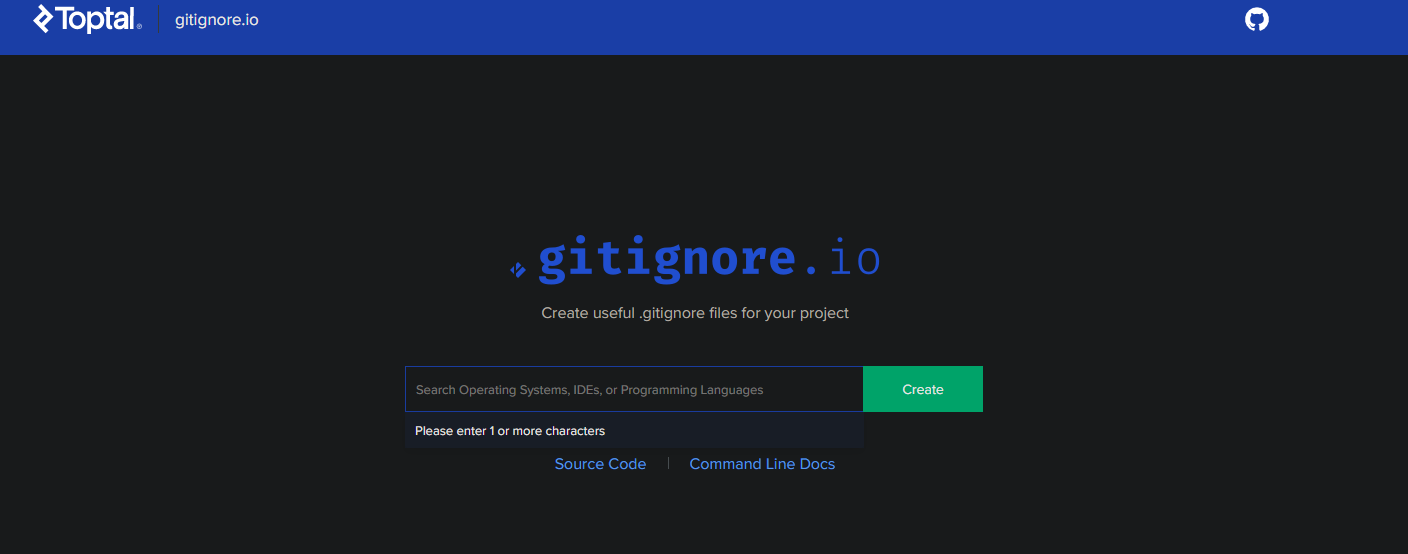The width and height of the screenshot is (1408, 554).
Task: Click the 'Create useful .gitignore files' tagline
Action: (x=695, y=313)
